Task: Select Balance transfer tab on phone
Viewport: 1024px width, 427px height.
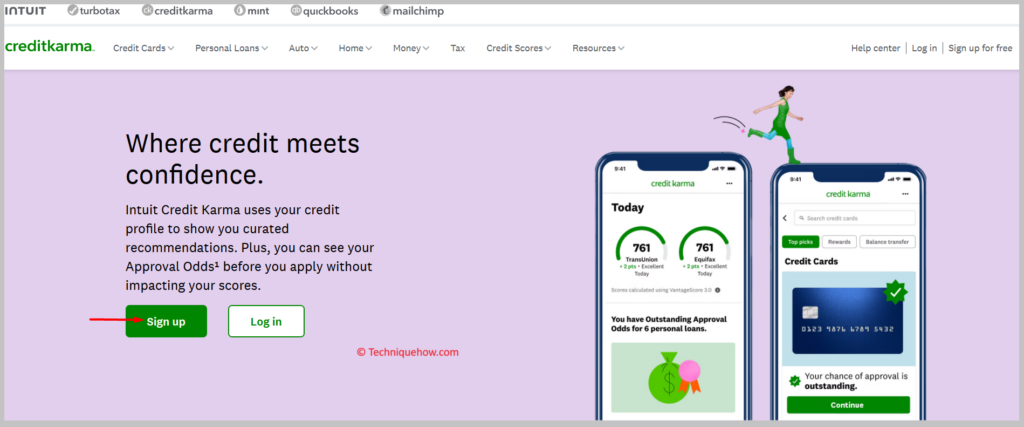Action: tap(888, 242)
